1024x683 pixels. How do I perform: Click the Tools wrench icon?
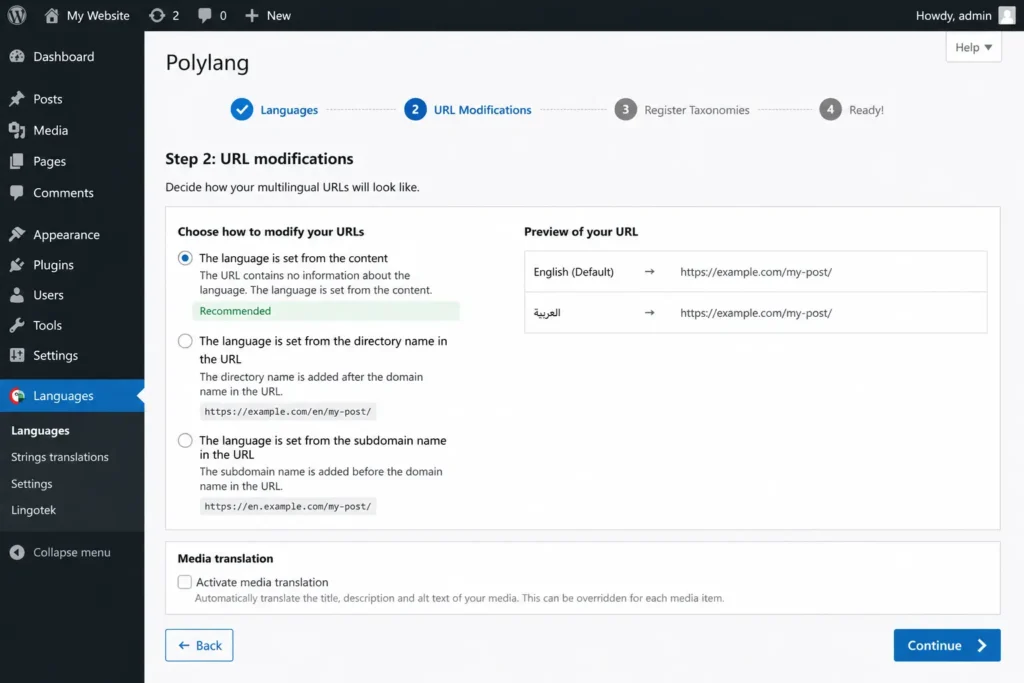[17, 325]
